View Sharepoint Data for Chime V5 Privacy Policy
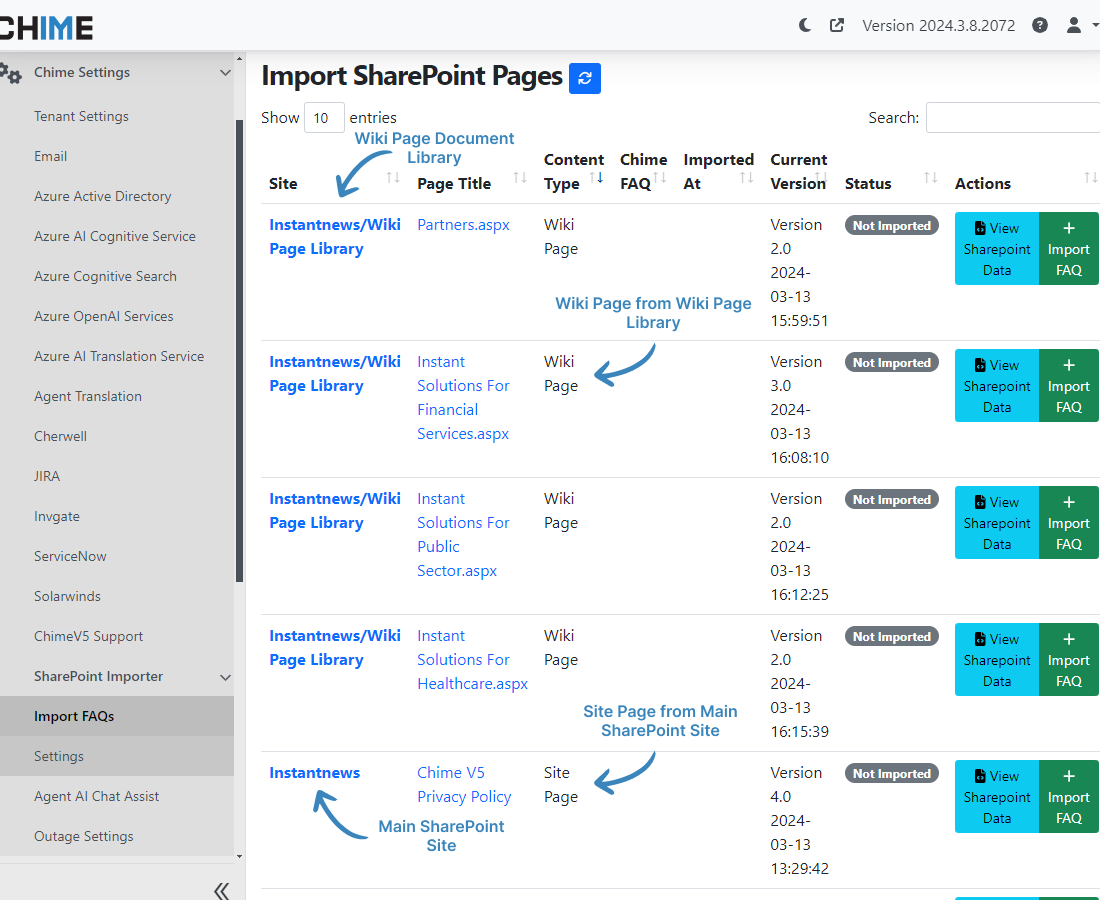This screenshot has height=900, width=1100. coord(997,796)
